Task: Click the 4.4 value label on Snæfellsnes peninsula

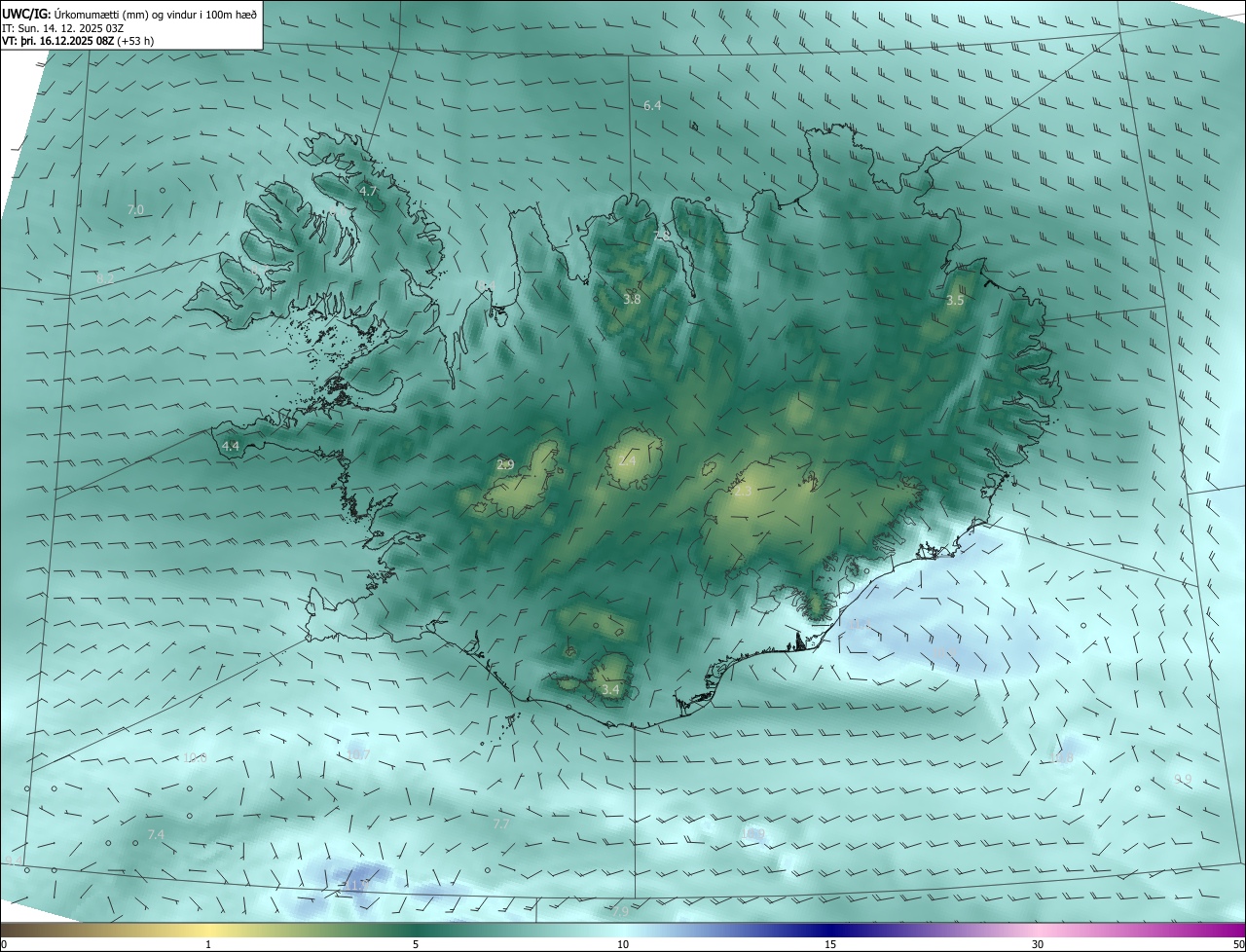Action: (231, 446)
